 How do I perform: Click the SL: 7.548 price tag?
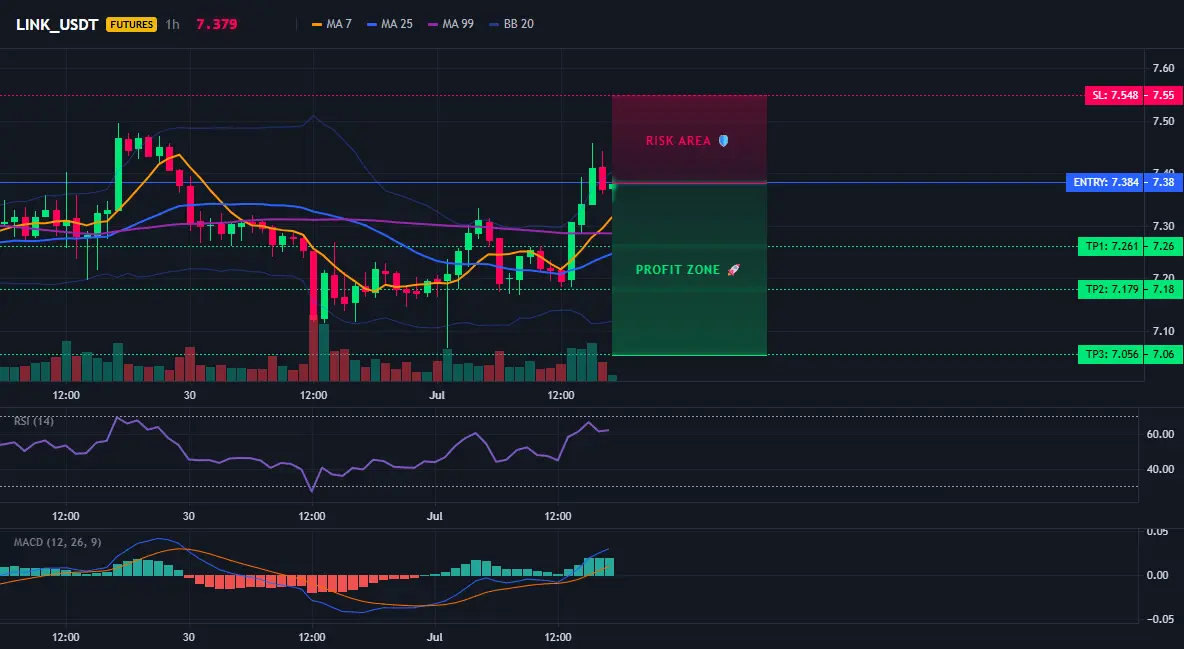pos(1115,95)
